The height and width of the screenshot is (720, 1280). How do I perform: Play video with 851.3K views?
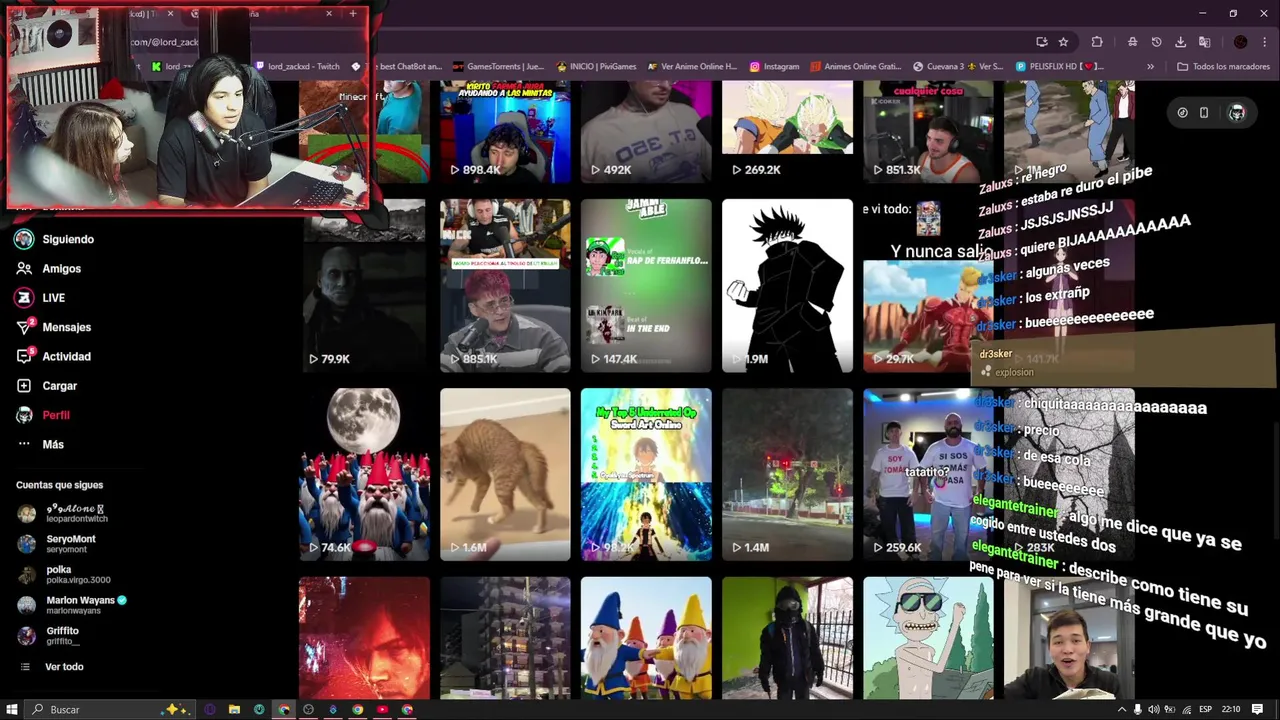[x=928, y=132]
